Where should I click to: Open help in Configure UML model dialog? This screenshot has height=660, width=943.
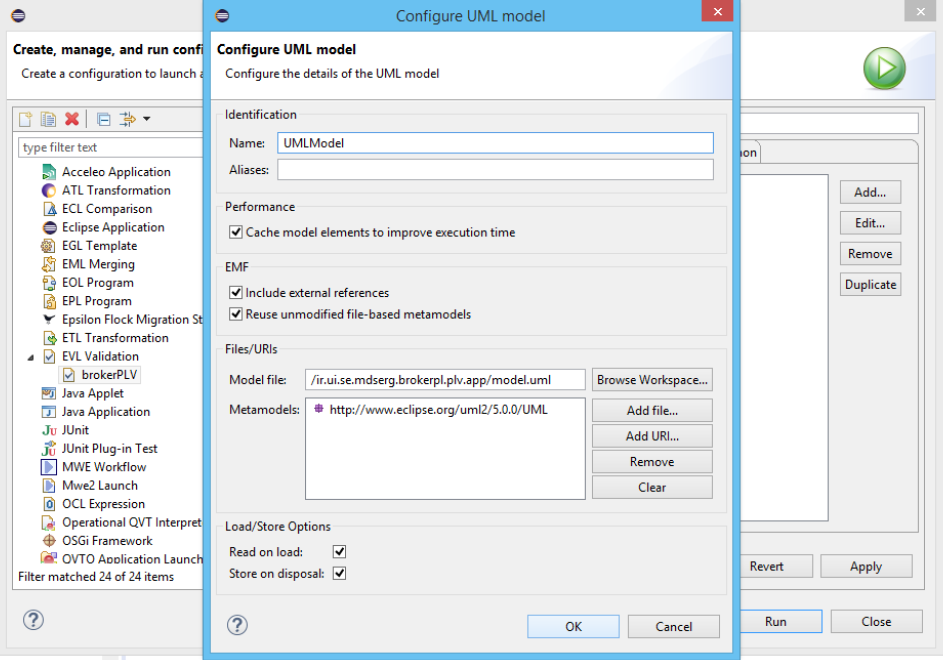click(238, 625)
